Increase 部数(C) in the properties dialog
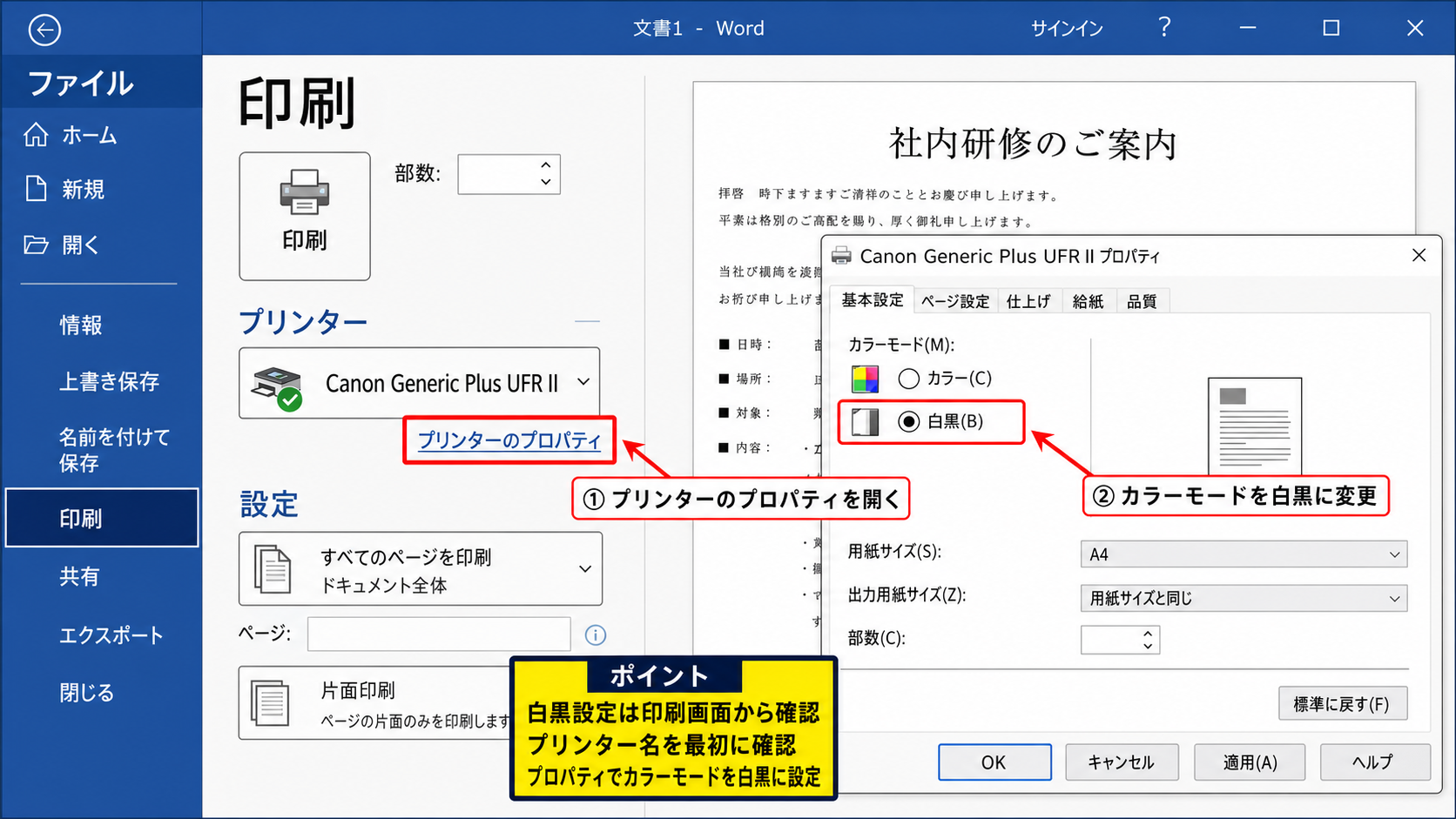 click(x=1149, y=634)
